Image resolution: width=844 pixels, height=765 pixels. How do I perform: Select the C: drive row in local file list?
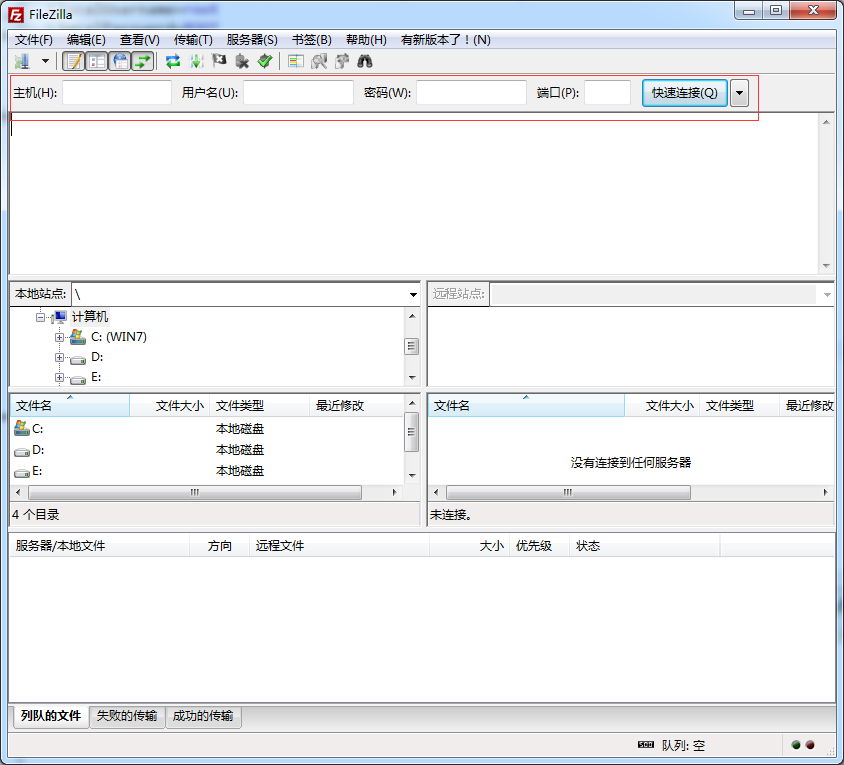207,429
